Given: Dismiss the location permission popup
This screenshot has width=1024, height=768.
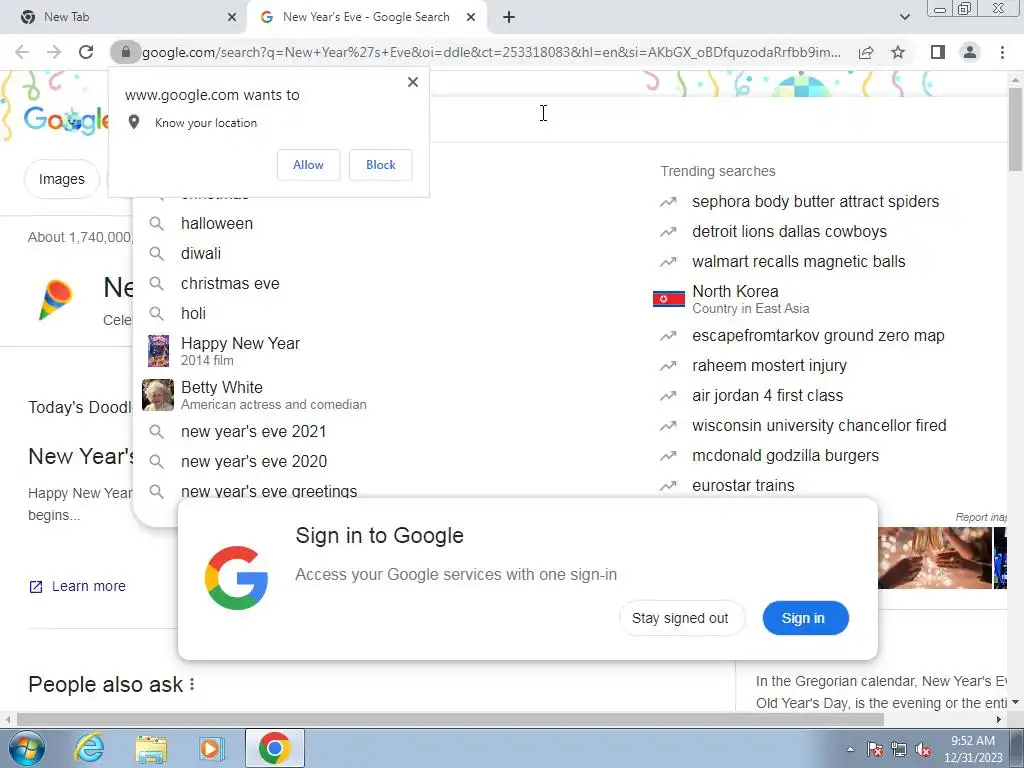Looking at the screenshot, I should point(413,82).
